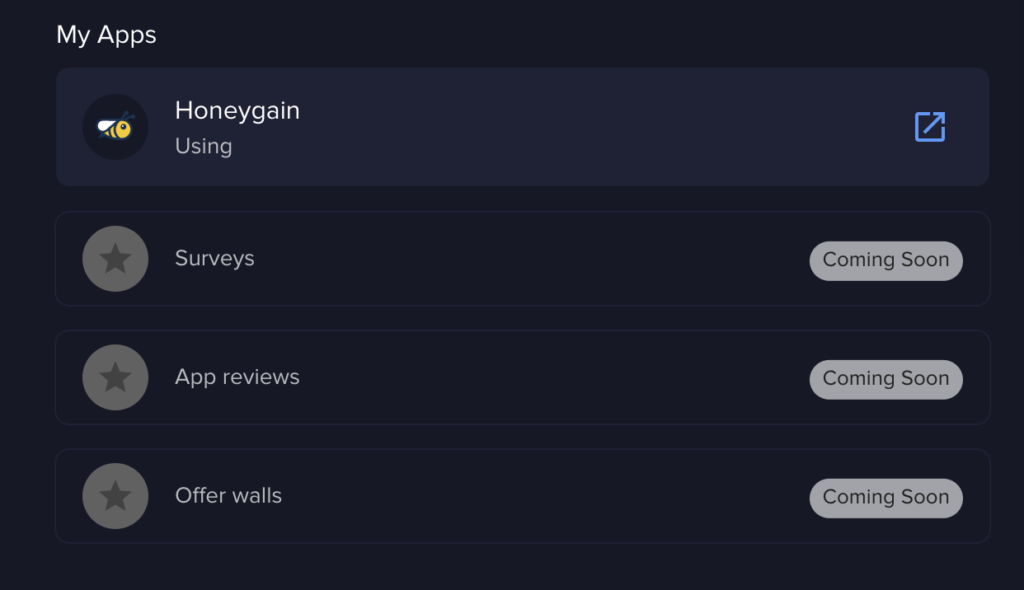This screenshot has height=590, width=1024.
Task: Click the My Apps heading
Action: [106, 35]
